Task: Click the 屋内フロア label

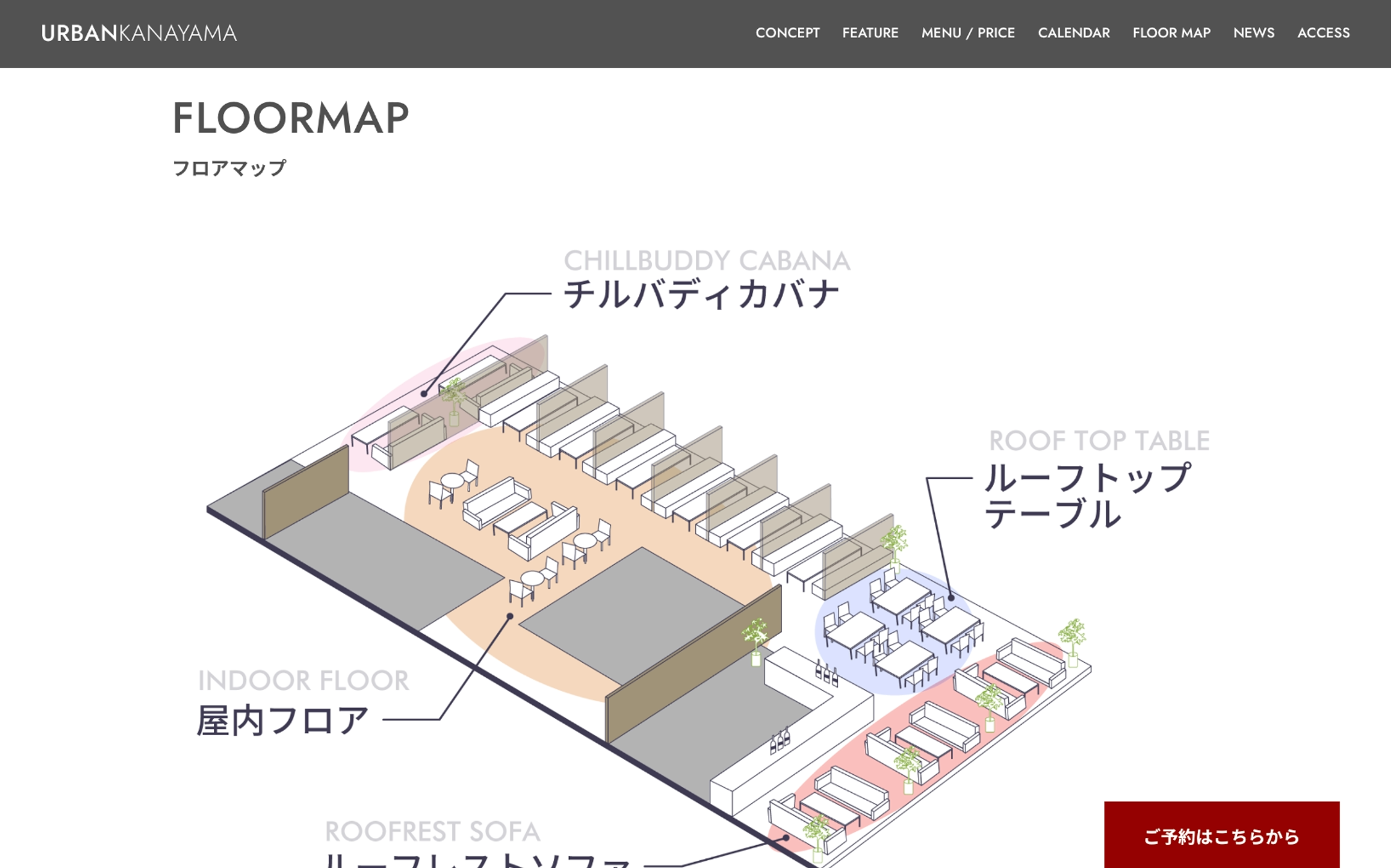Action: (x=283, y=720)
